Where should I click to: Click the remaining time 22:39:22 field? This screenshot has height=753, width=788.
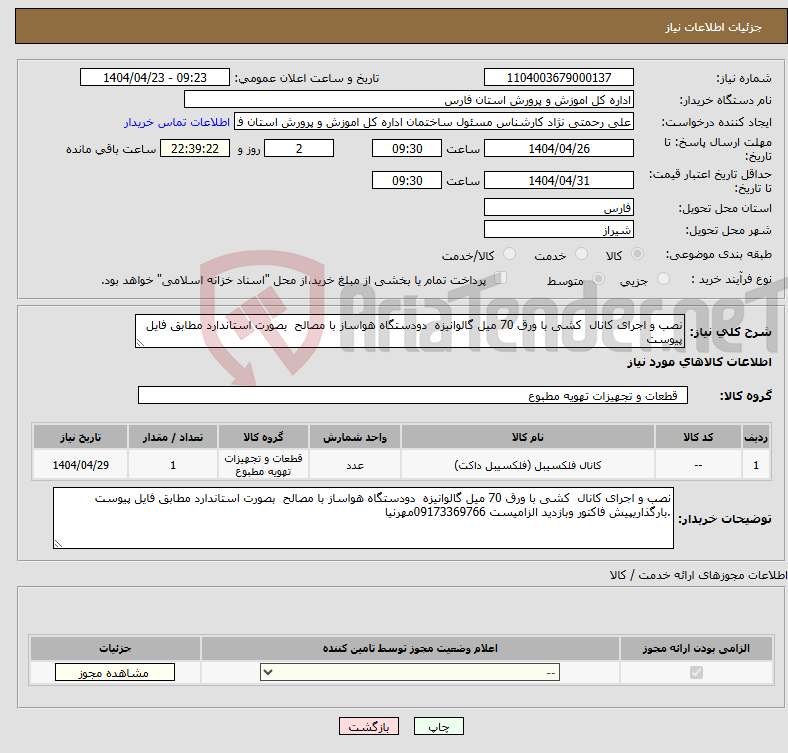(195, 148)
